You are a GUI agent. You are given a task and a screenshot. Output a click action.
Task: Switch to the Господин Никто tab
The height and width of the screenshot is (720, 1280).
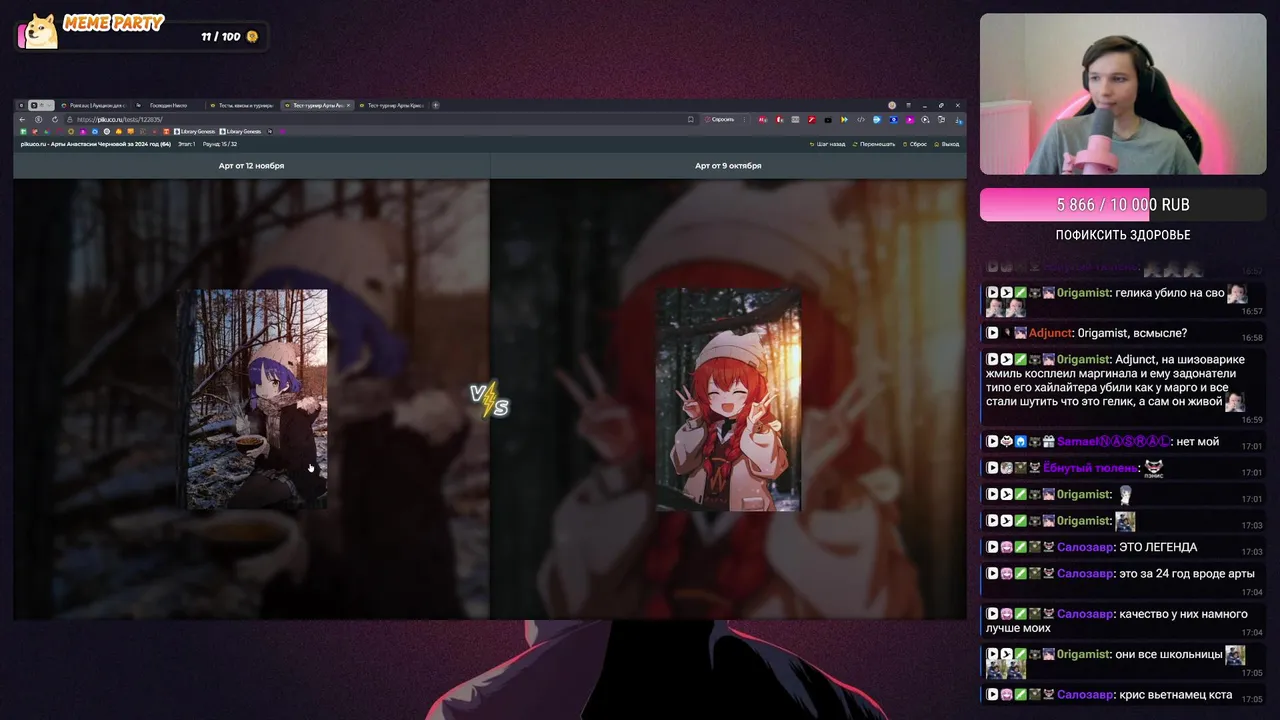point(168,105)
